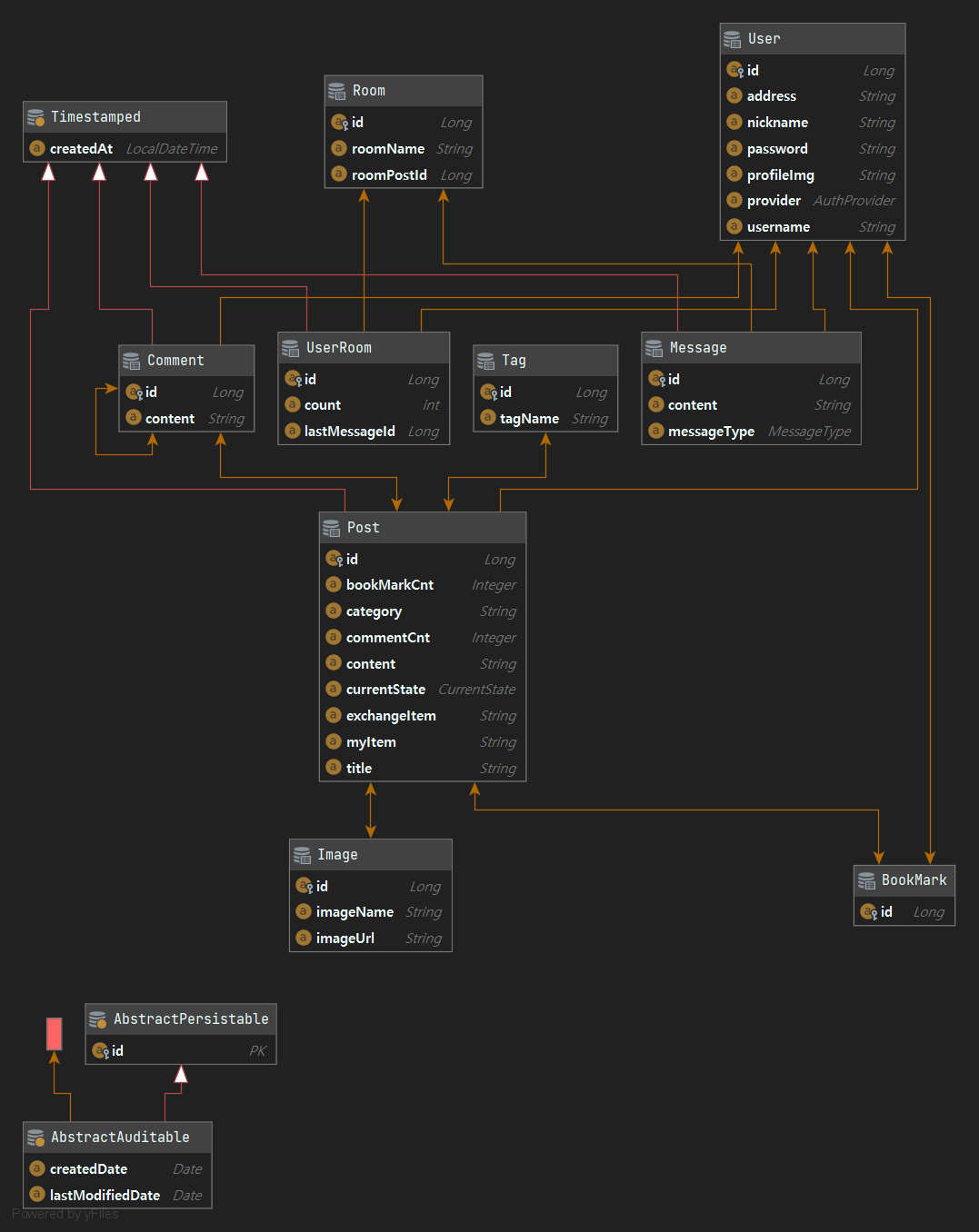Select the lastModifiedDate row in AbstractAuditable
Viewport: 979px width, 1232px height.
pos(116,1195)
